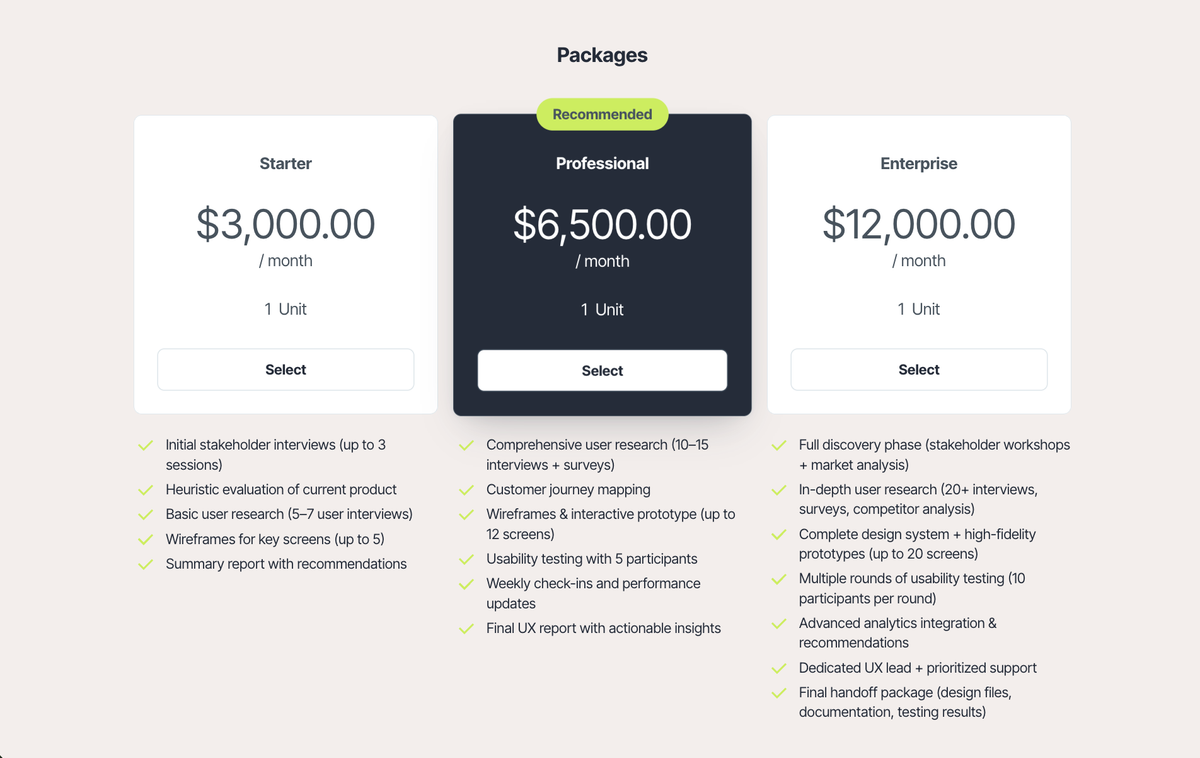Viewport: 1200px width, 758px height.
Task: Click the checkmark beside 'Heuristic evaluation of current product'
Action: coord(146,489)
